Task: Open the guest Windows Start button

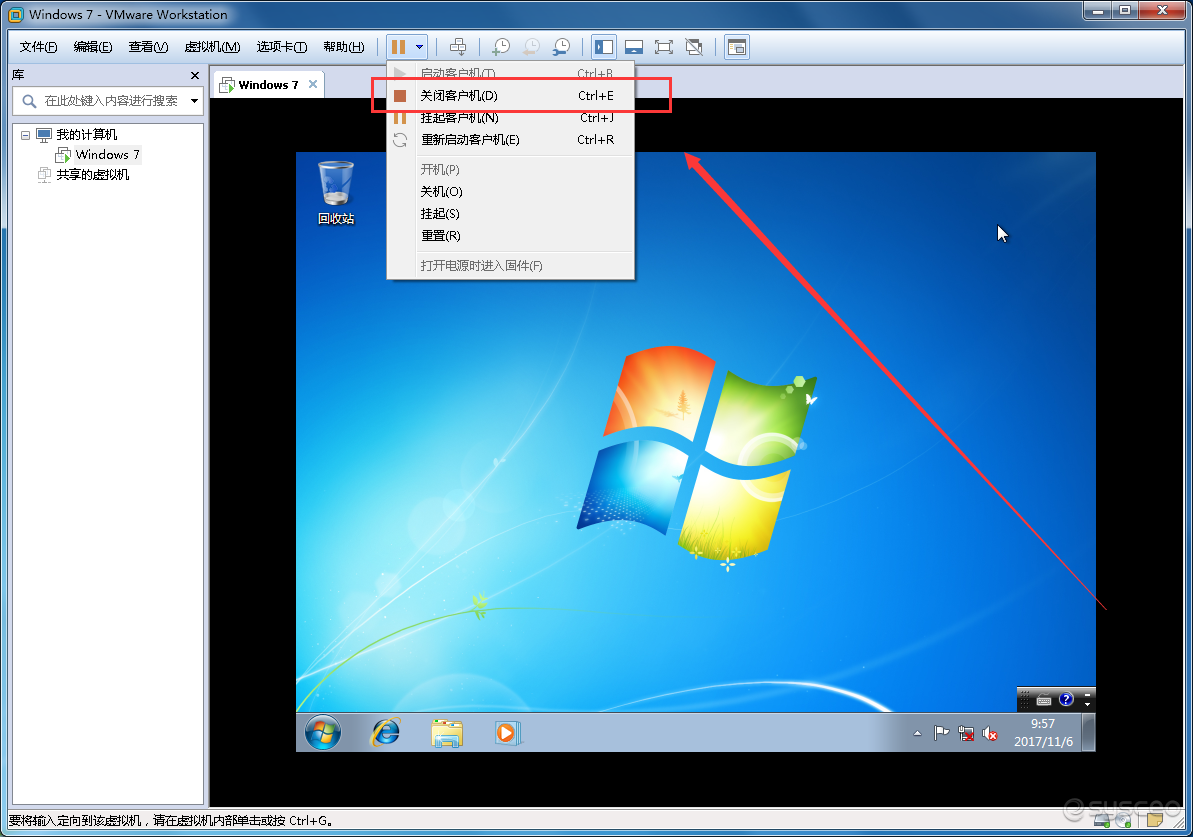Action: coord(323,733)
